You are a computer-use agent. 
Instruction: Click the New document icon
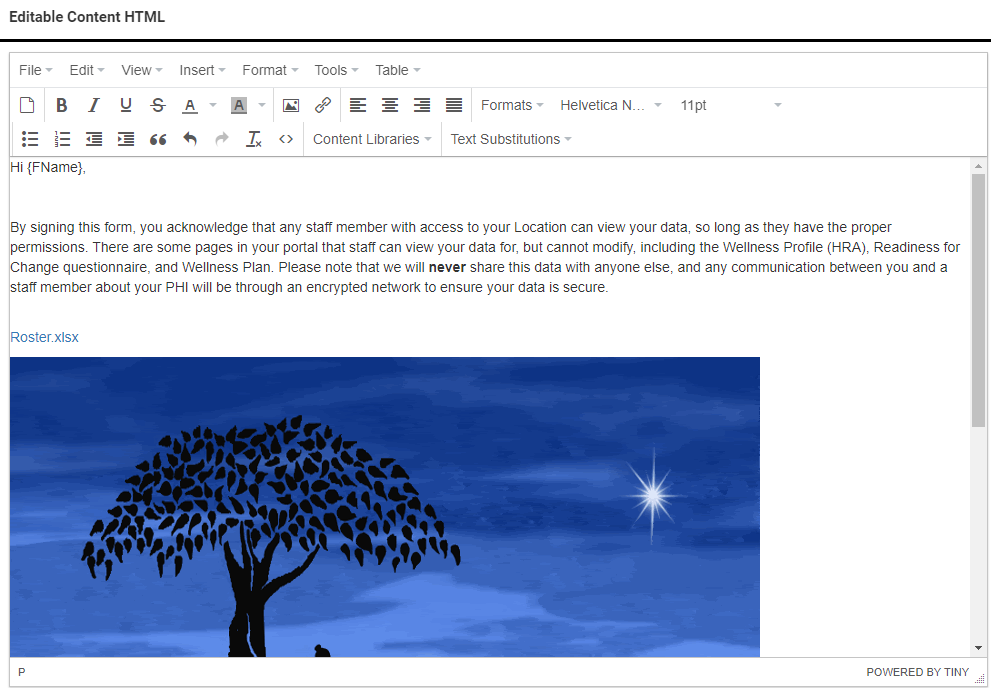pyautogui.click(x=28, y=105)
